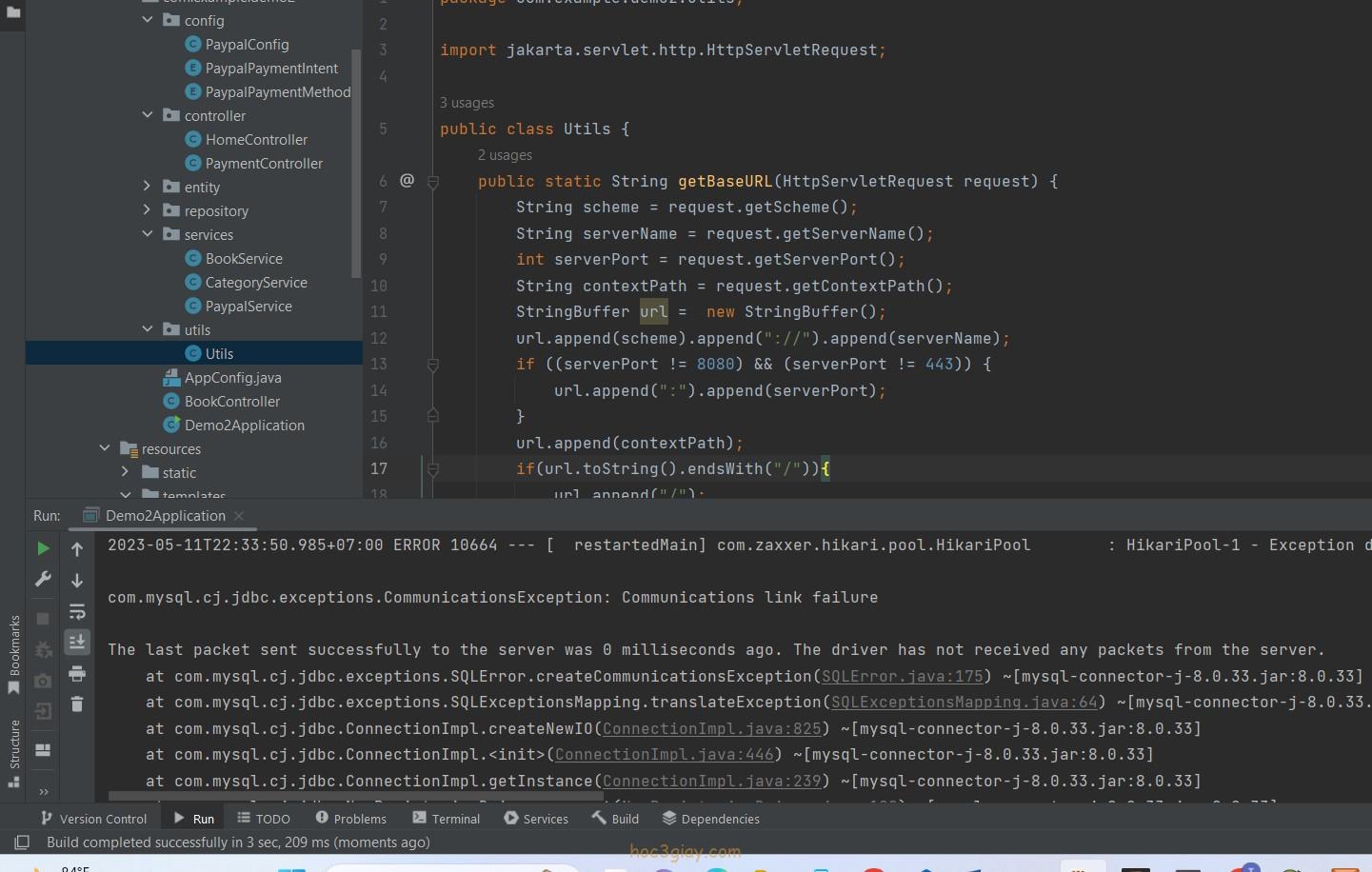Screen dimensions: 1372x872
Task: Jump up the stack trace arrow
Action: pyautogui.click(x=77, y=548)
